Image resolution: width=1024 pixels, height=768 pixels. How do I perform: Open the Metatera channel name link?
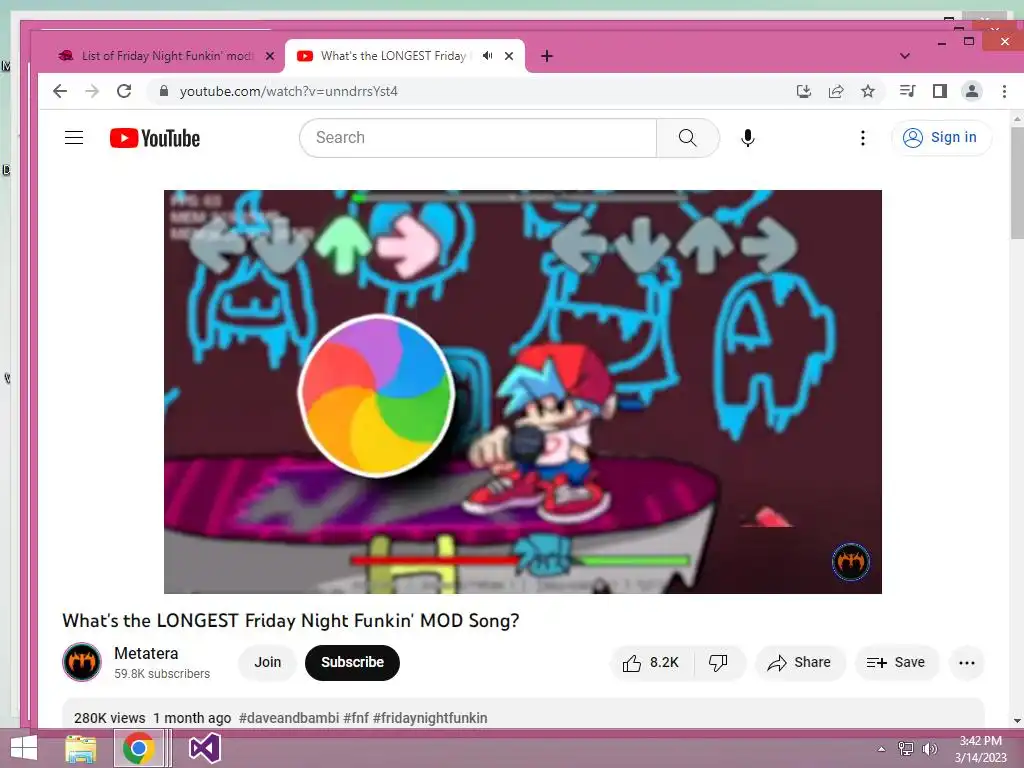(x=146, y=654)
